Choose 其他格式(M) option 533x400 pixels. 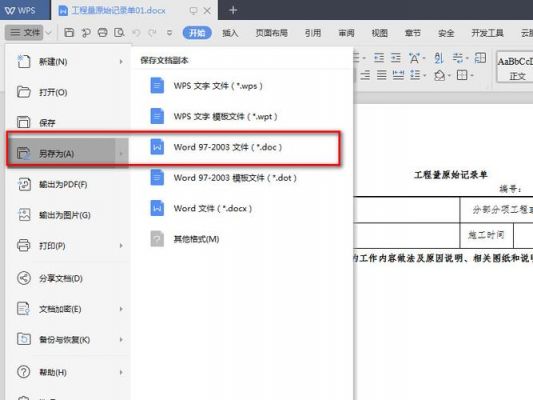pyautogui.click(x=241, y=239)
